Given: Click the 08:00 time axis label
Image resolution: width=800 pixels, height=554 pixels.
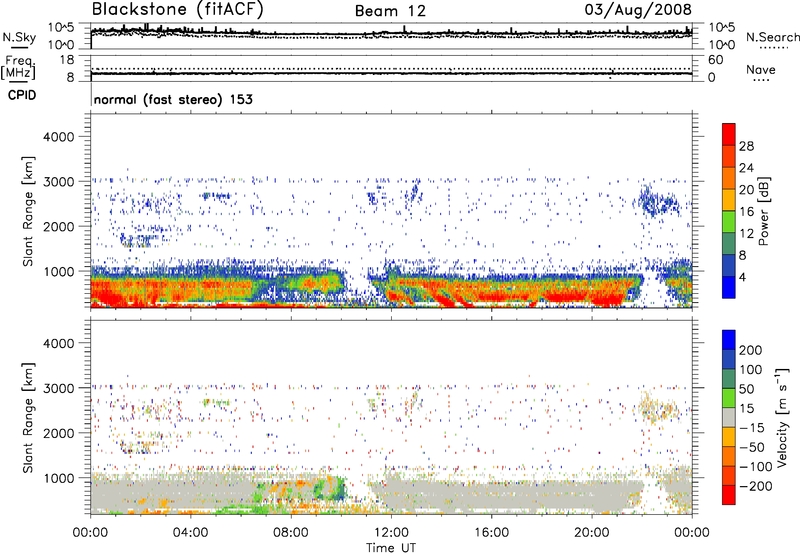Looking at the screenshot, I should (291, 533).
